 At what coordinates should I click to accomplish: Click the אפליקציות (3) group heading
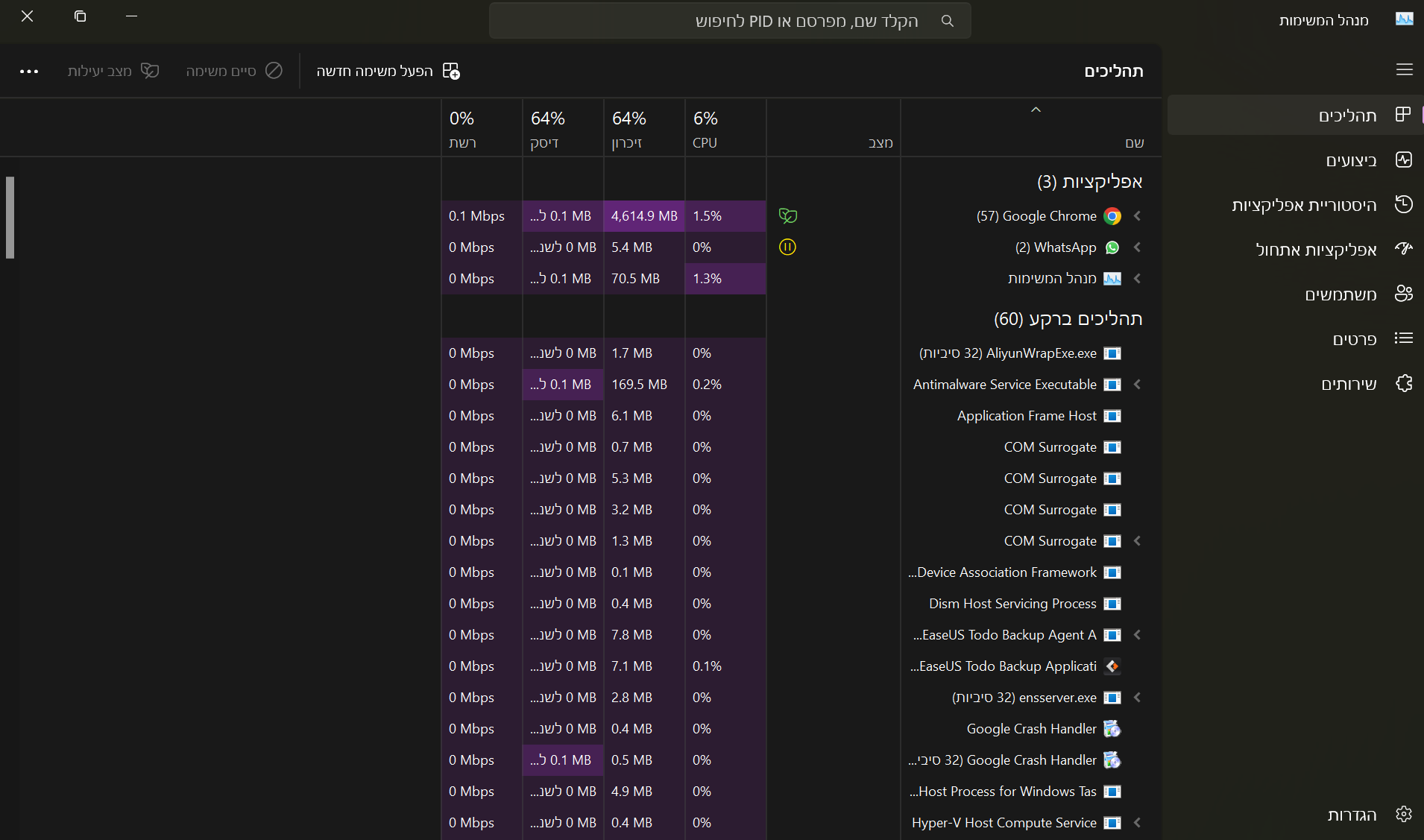pos(1089,181)
